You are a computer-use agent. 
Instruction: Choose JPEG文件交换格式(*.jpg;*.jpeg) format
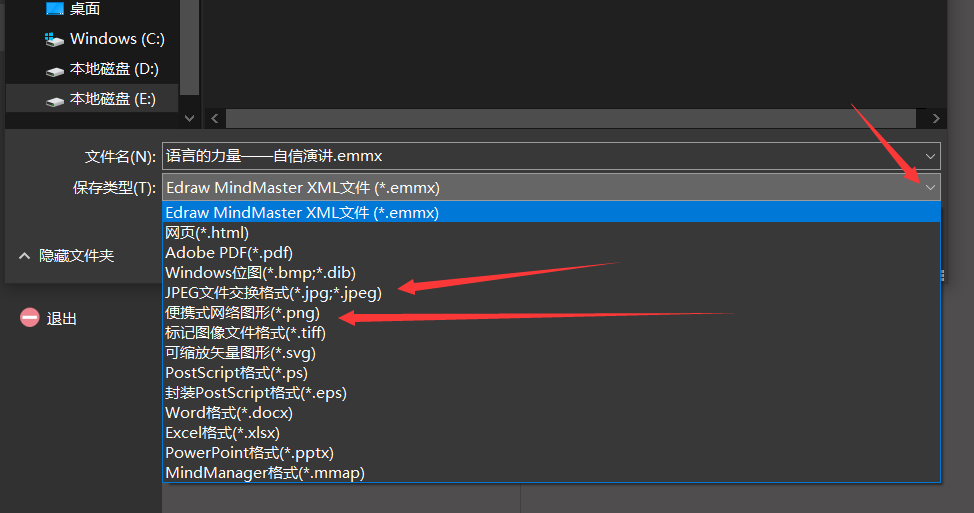(552, 293)
